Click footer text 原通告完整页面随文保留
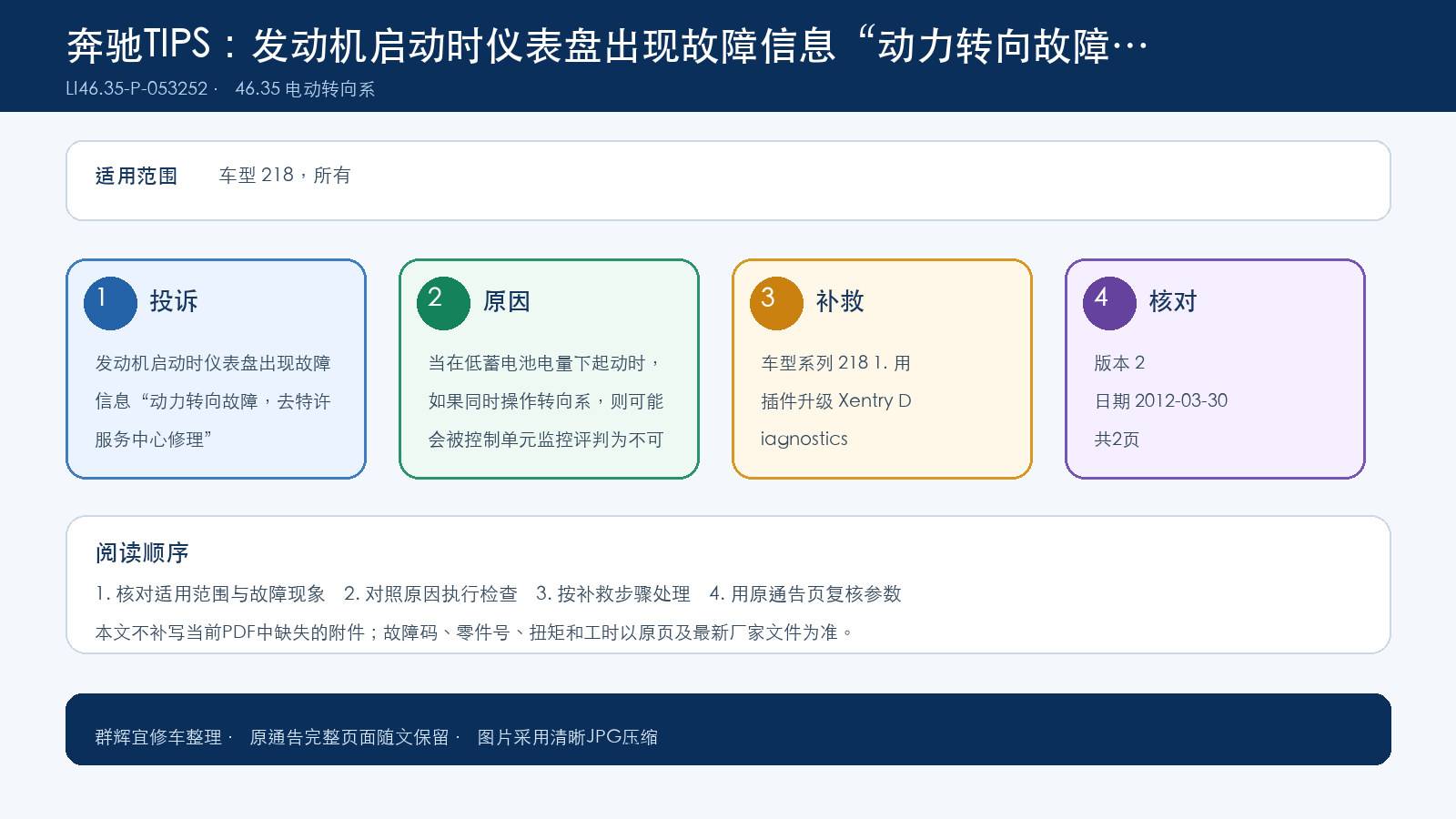 click(x=349, y=737)
